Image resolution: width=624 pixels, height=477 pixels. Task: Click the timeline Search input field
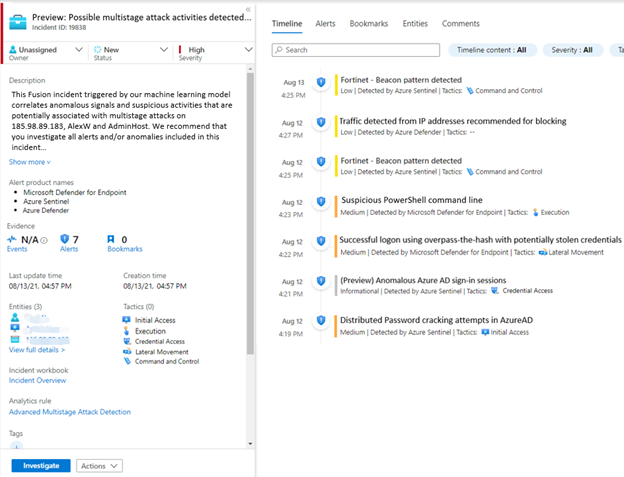356,50
